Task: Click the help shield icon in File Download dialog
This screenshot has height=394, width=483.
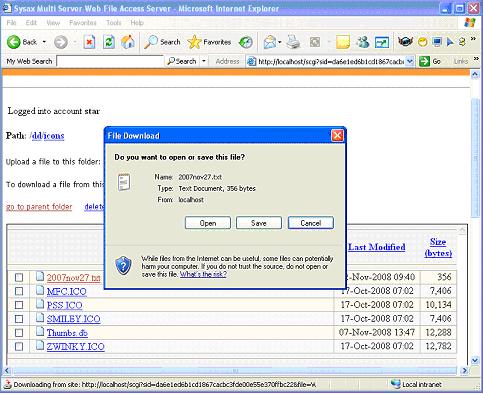Action: point(123,266)
